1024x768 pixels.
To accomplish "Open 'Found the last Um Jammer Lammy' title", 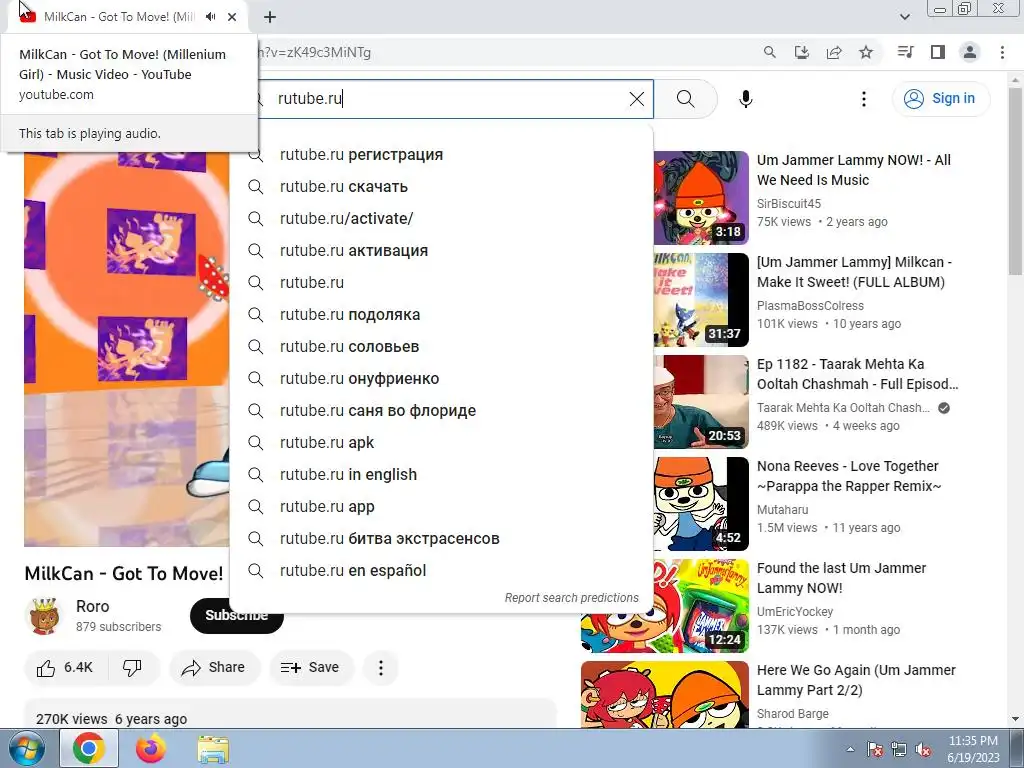I will coord(841,578).
